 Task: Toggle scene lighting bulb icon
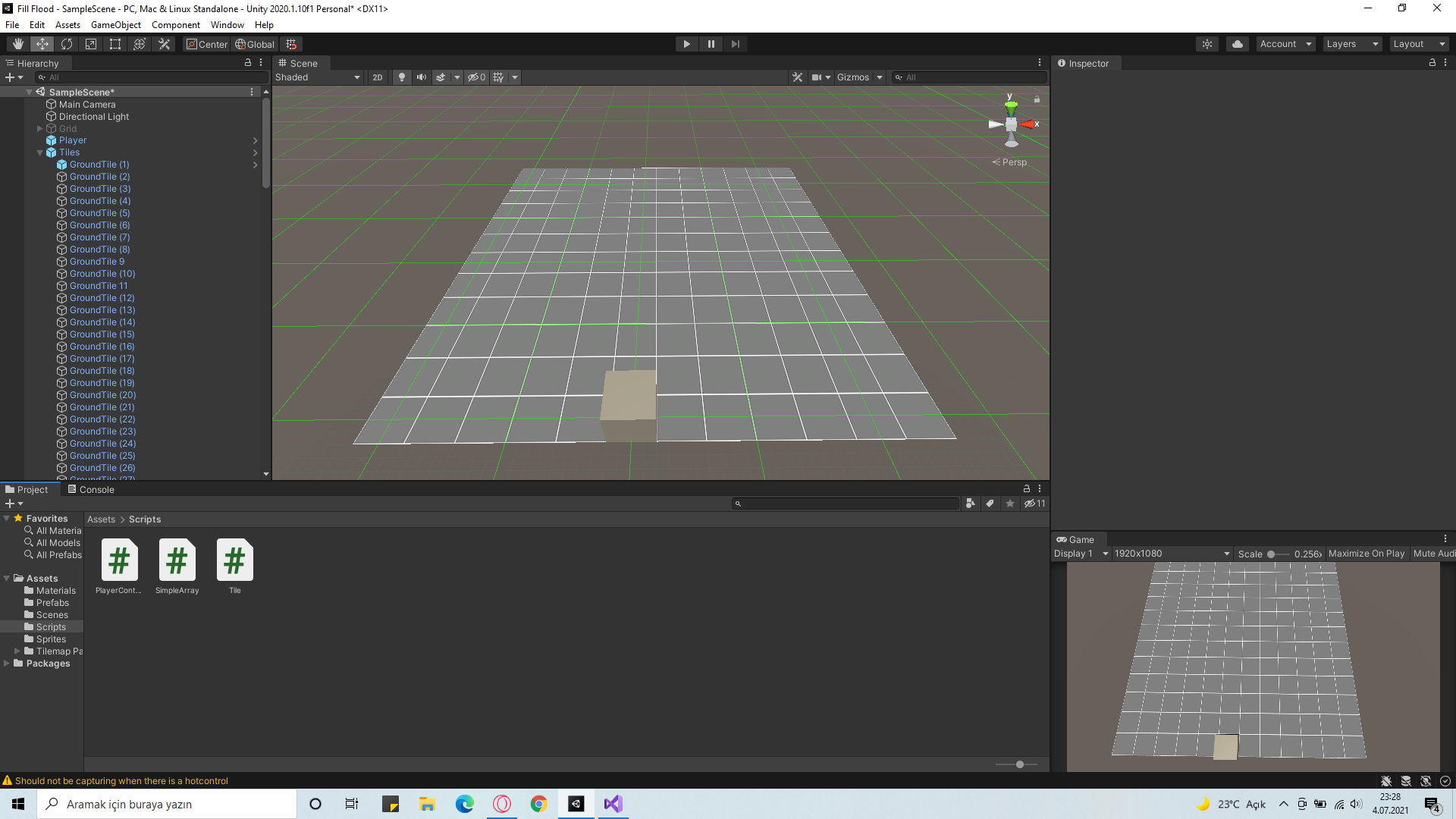point(402,77)
